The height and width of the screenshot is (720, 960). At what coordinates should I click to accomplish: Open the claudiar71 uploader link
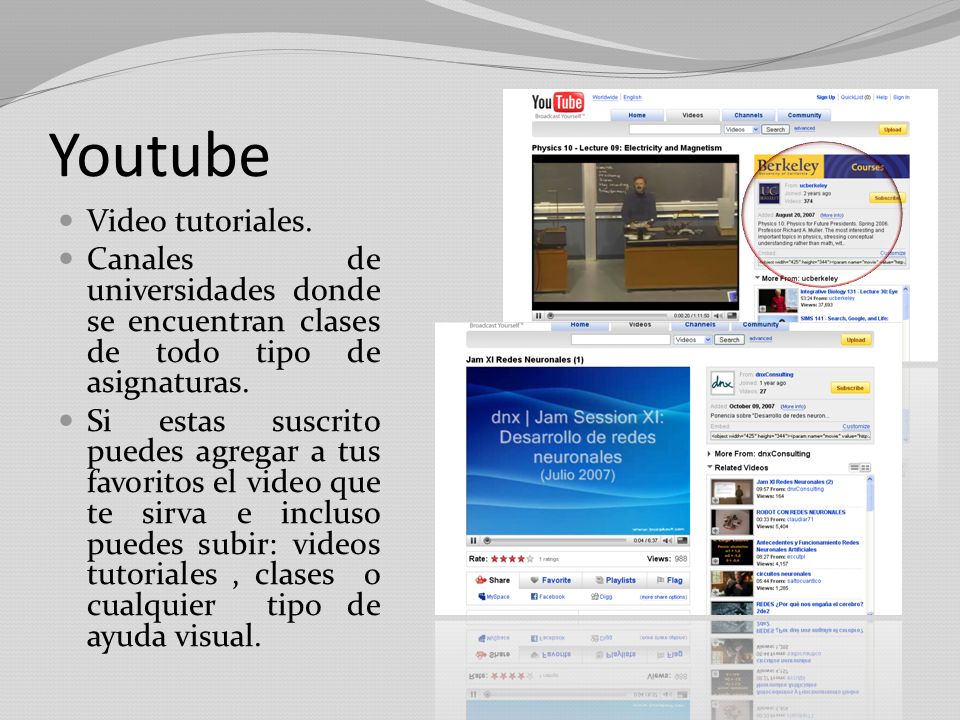[x=800, y=519]
